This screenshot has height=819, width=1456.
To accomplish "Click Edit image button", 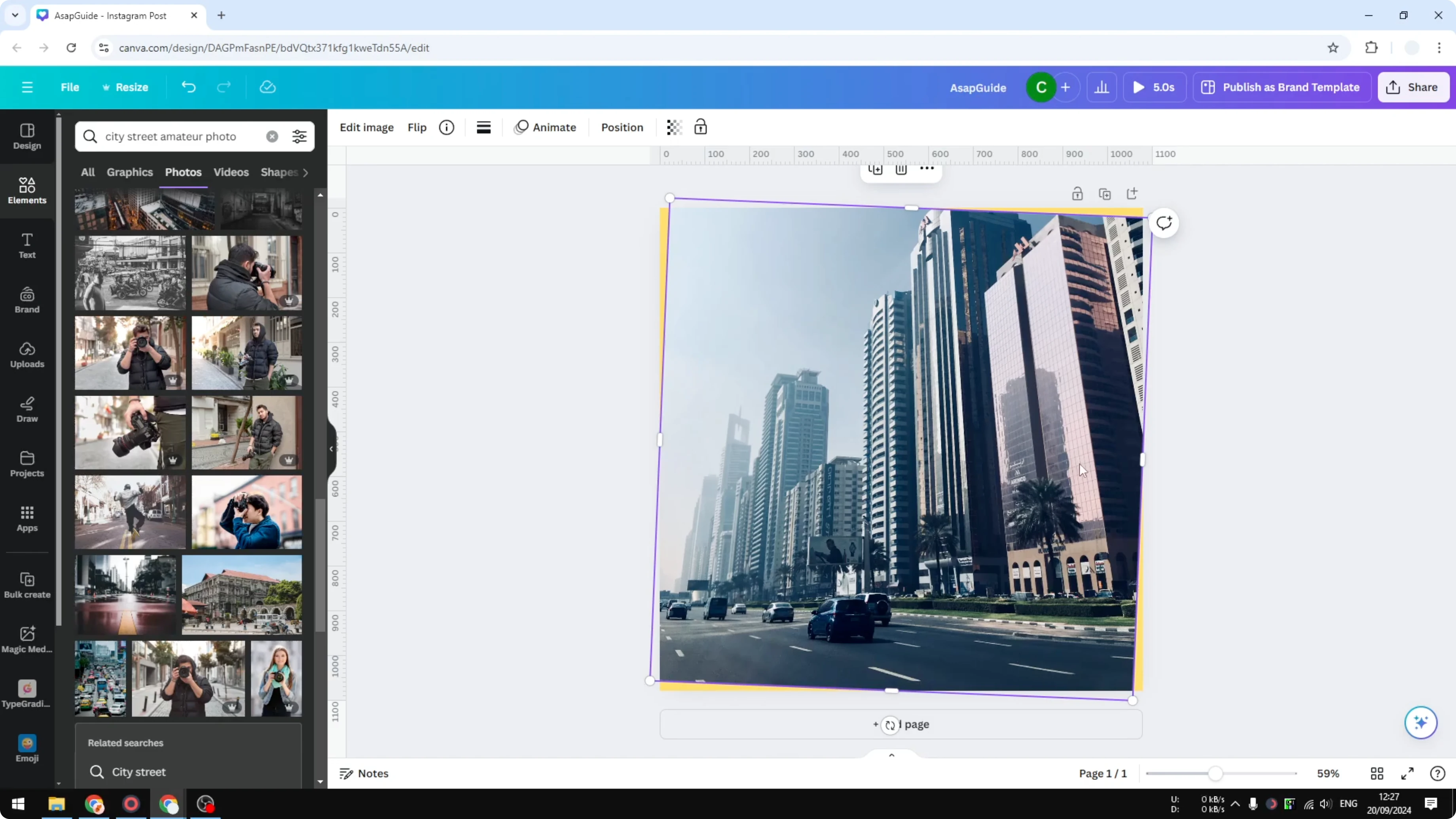I will tap(366, 127).
